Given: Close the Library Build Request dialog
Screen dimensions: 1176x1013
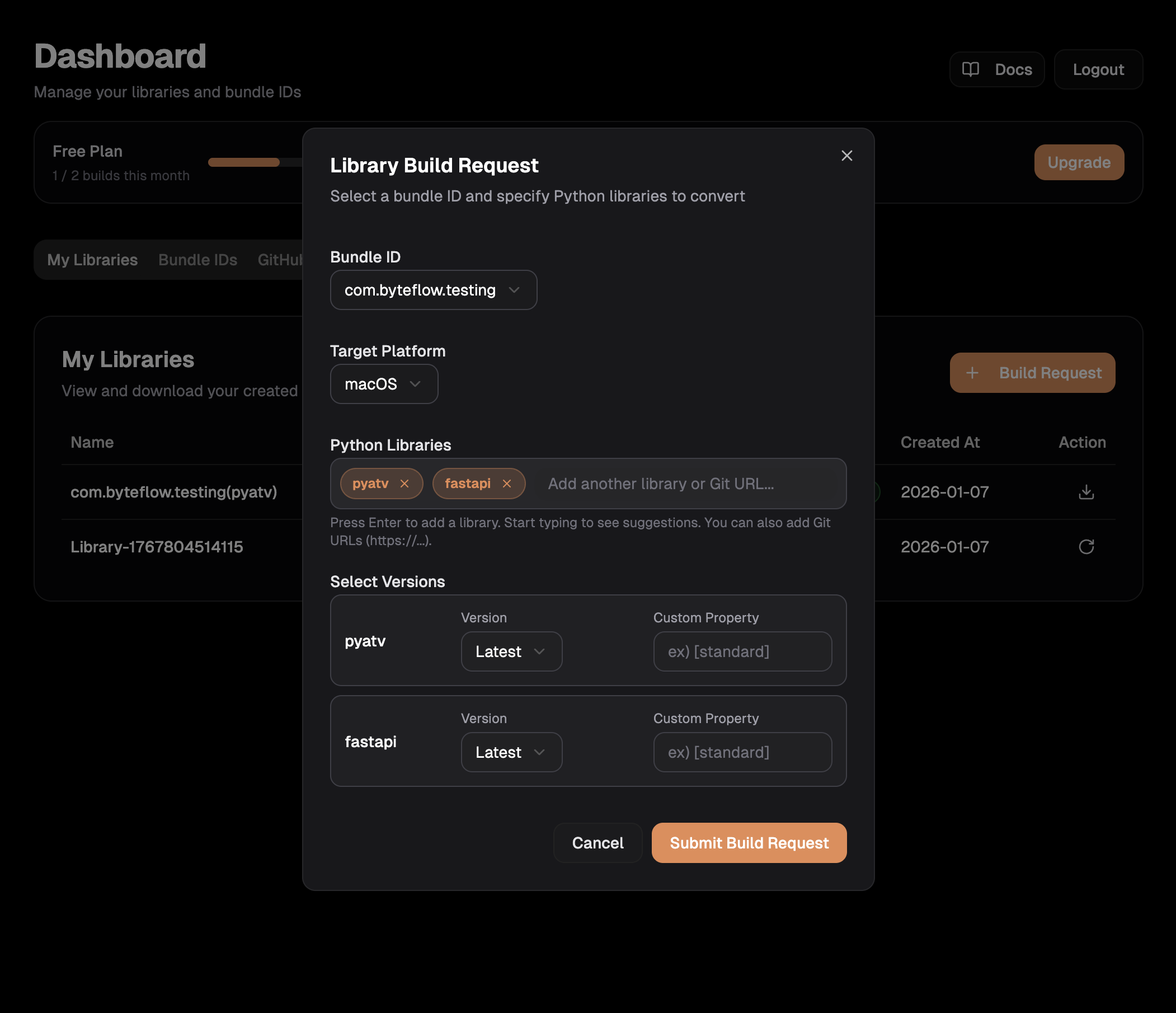Looking at the screenshot, I should [846, 156].
